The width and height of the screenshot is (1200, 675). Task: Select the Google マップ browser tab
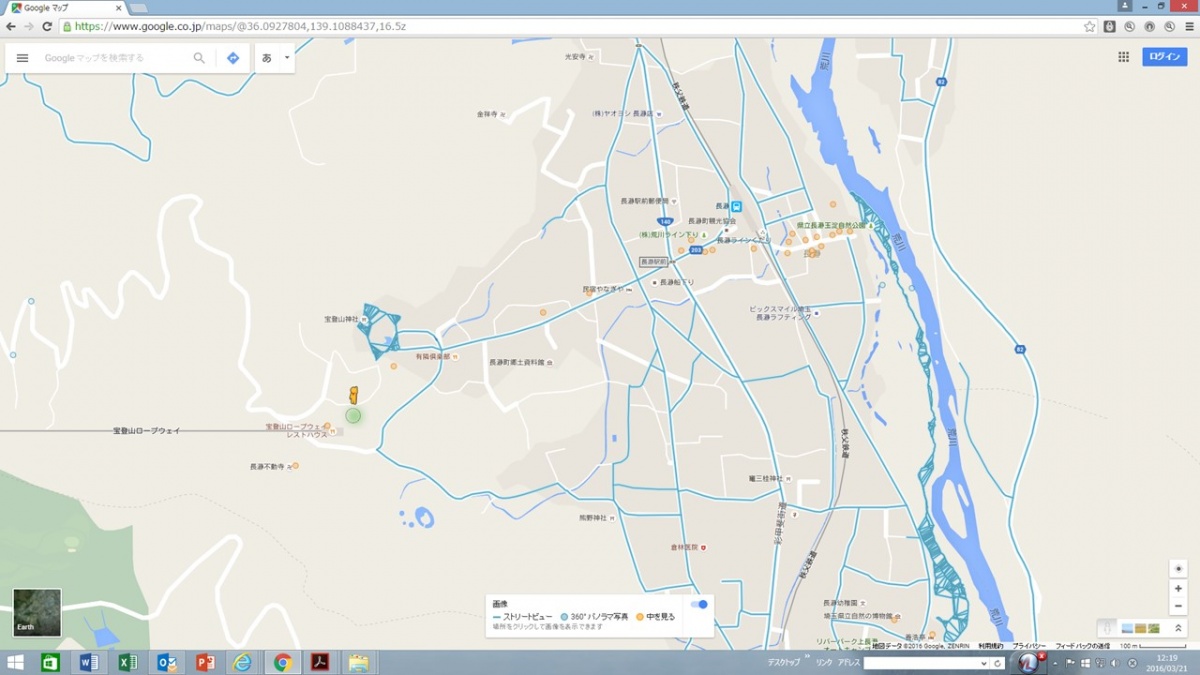pyautogui.click(x=60, y=8)
